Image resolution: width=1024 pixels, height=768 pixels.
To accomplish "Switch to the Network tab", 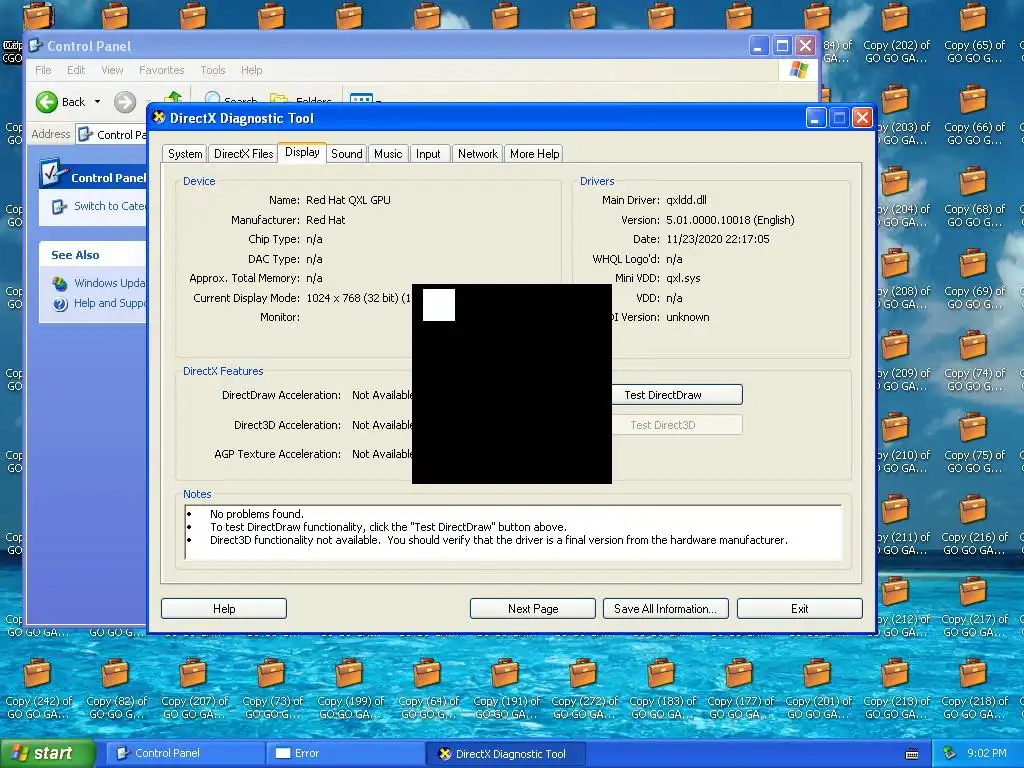I will [x=477, y=154].
